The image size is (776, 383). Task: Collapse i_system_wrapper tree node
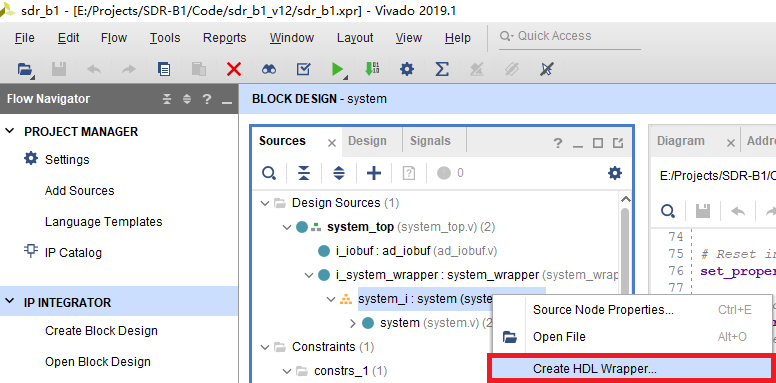point(309,275)
